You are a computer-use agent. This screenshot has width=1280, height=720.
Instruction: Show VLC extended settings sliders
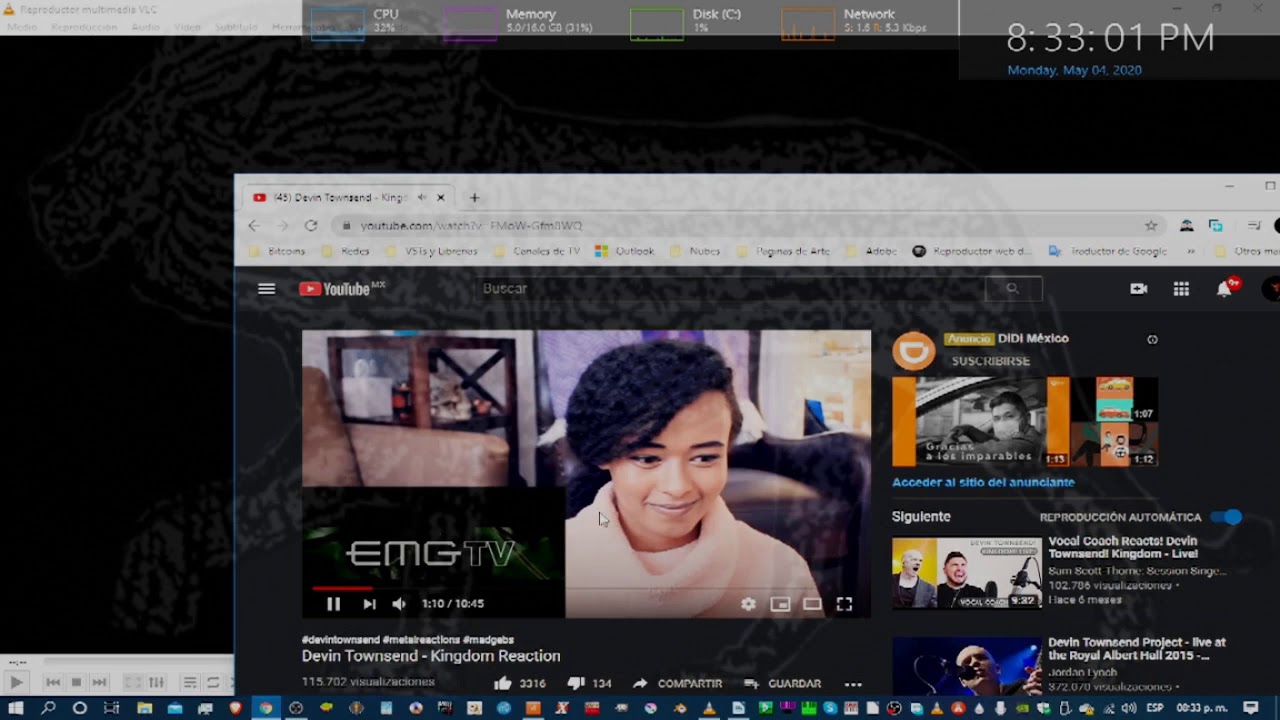pyautogui.click(x=157, y=683)
